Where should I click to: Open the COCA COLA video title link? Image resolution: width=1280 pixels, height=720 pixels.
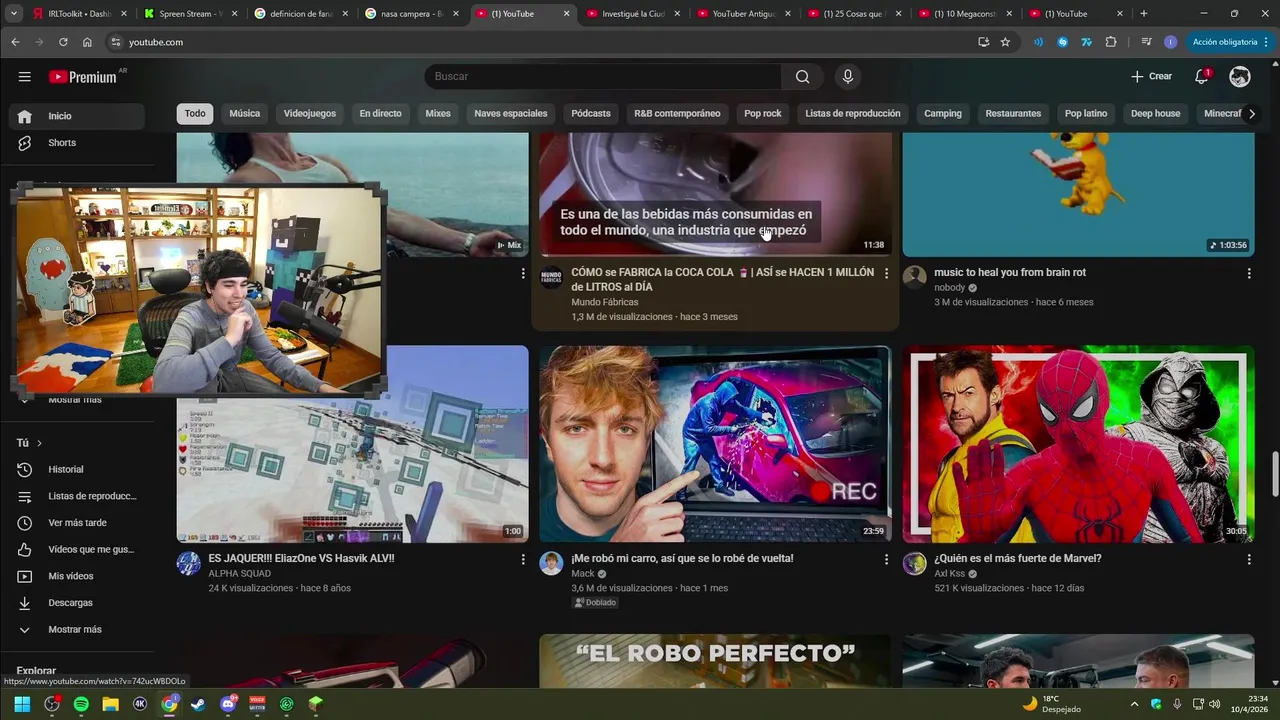[x=723, y=279]
